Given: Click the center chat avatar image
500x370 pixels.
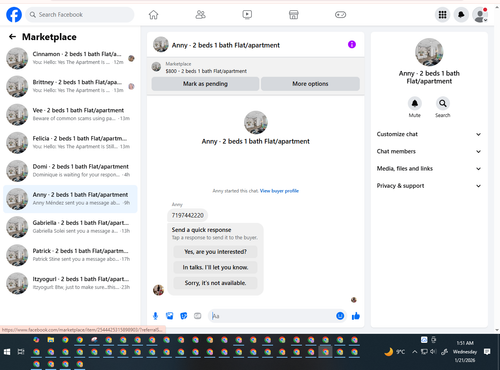Looking at the screenshot, I should (x=256, y=123).
